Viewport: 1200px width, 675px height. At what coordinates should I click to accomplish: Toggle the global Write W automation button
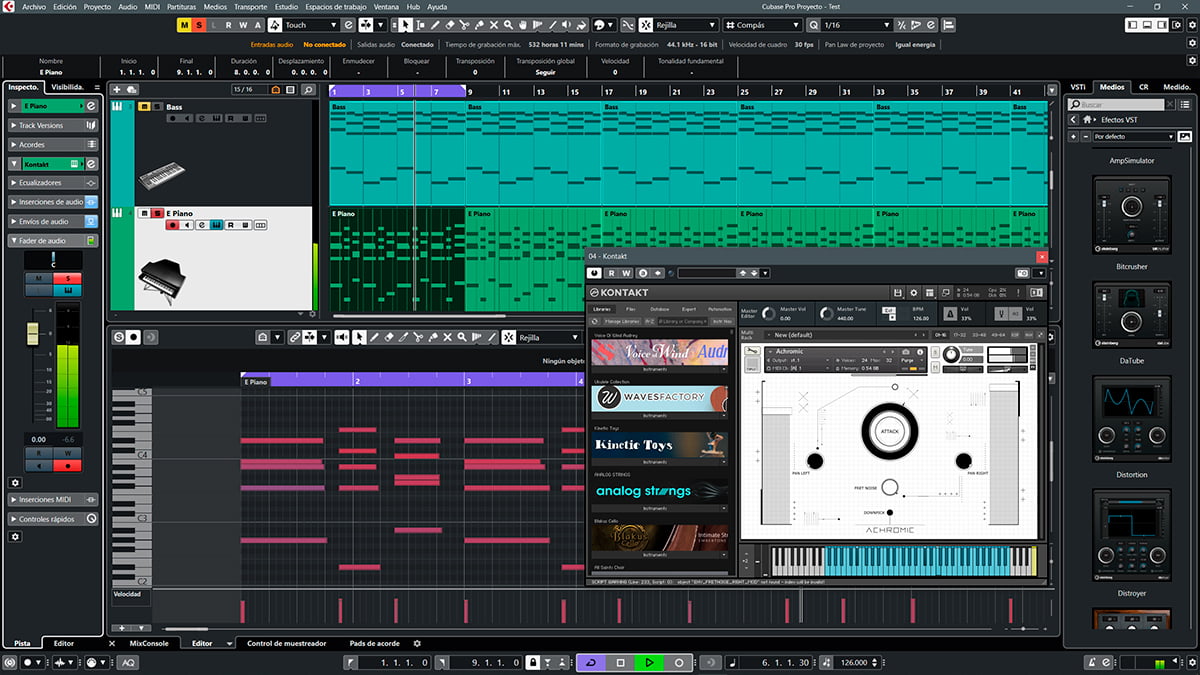(x=243, y=24)
